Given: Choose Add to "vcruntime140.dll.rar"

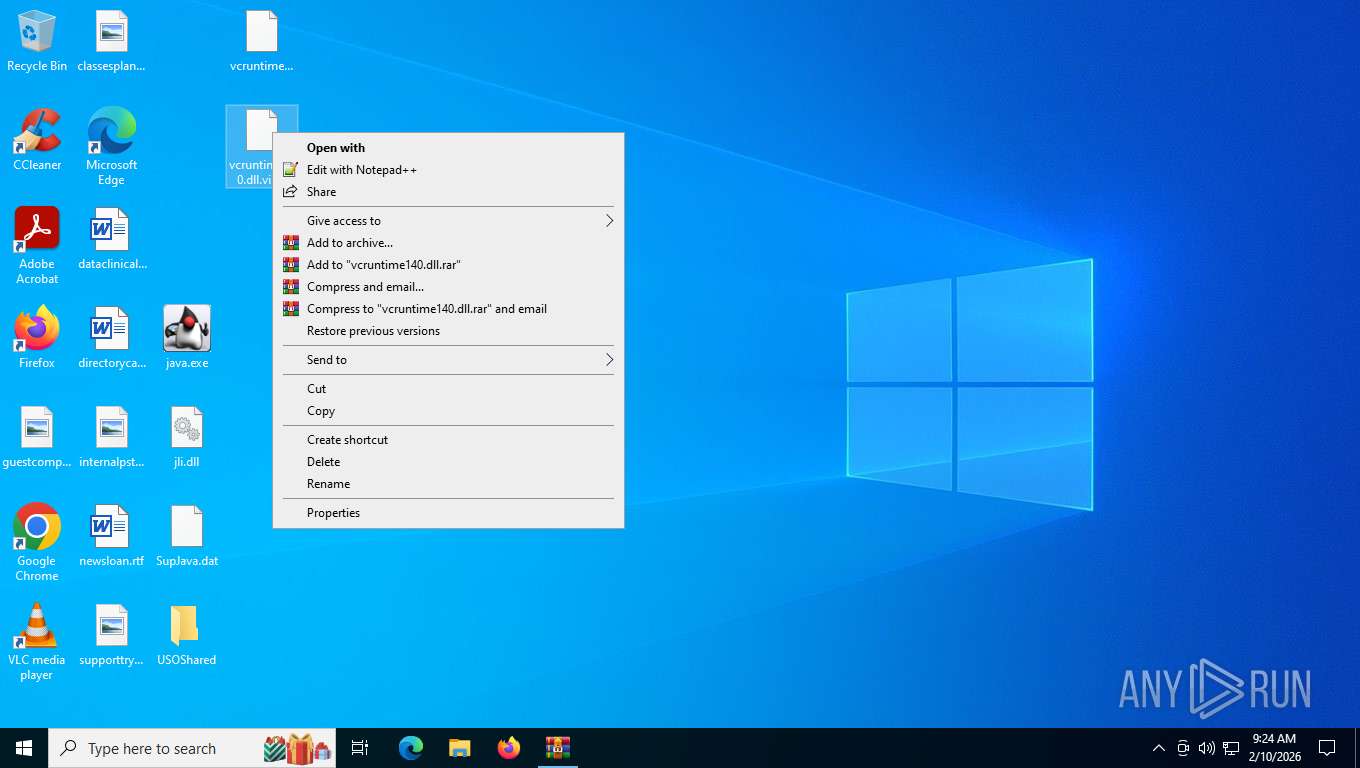Looking at the screenshot, I should [448, 265].
